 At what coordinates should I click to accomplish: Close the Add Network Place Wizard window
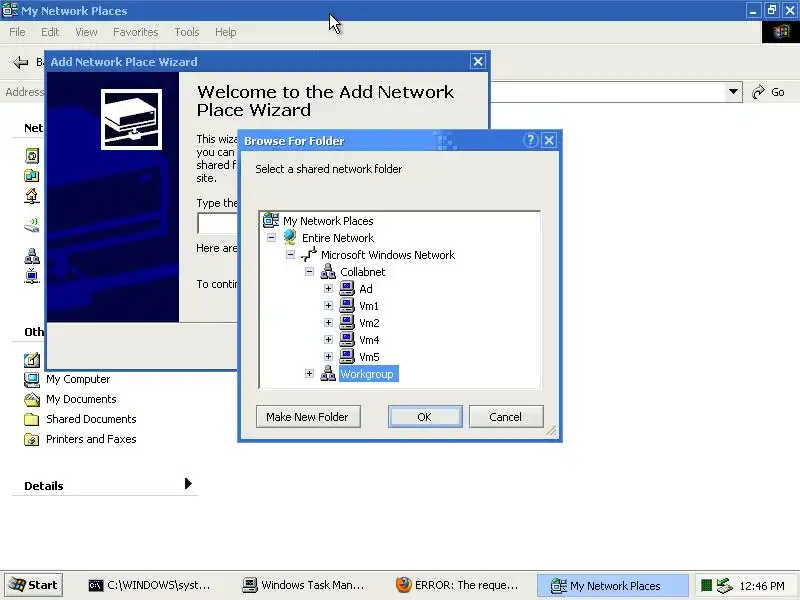click(x=478, y=62)
